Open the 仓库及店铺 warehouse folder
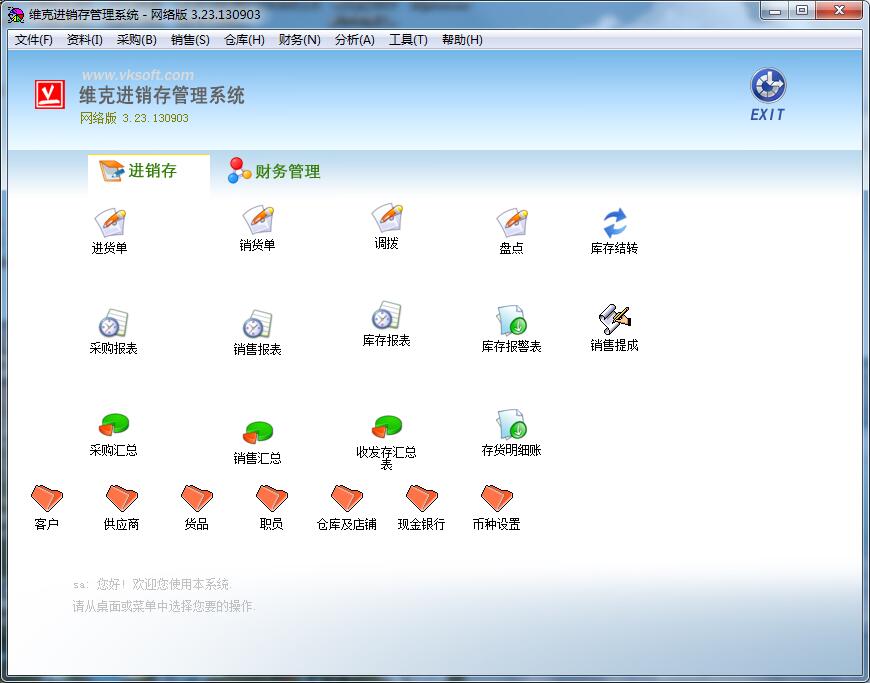This screenshot has width=870, height=683. pos(346,508)
